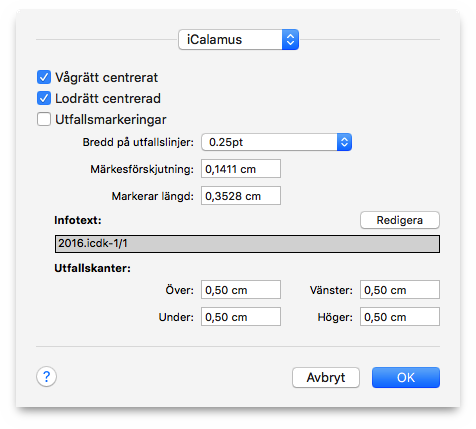Click the Avbryt button
476x429 pixels.
point(326,378)
